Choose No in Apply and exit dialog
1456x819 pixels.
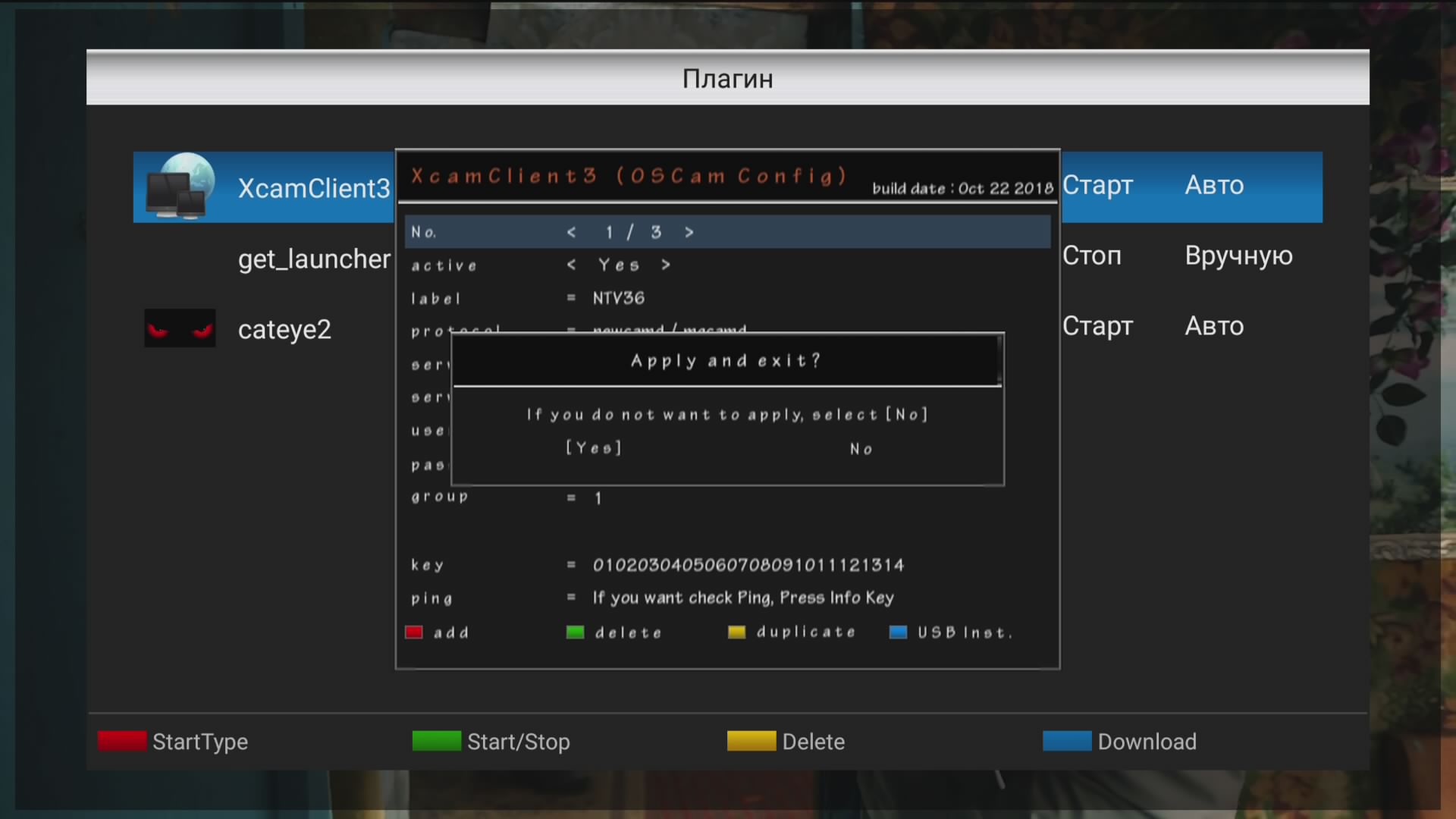tap(861, 449)
